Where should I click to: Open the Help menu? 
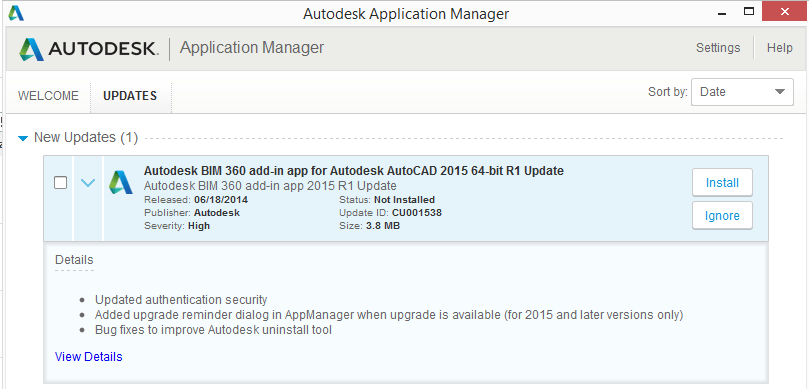[x=780, y=48]
